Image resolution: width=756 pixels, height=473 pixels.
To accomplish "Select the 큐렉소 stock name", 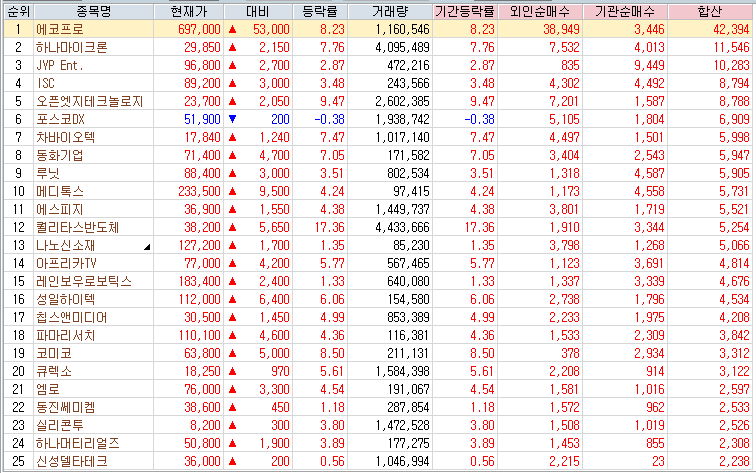I will coord(54,371).
